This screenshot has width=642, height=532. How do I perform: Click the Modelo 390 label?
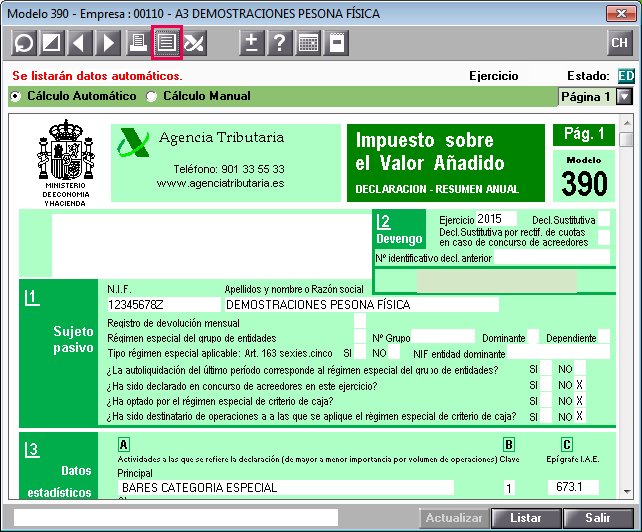(x=584, y=177)
